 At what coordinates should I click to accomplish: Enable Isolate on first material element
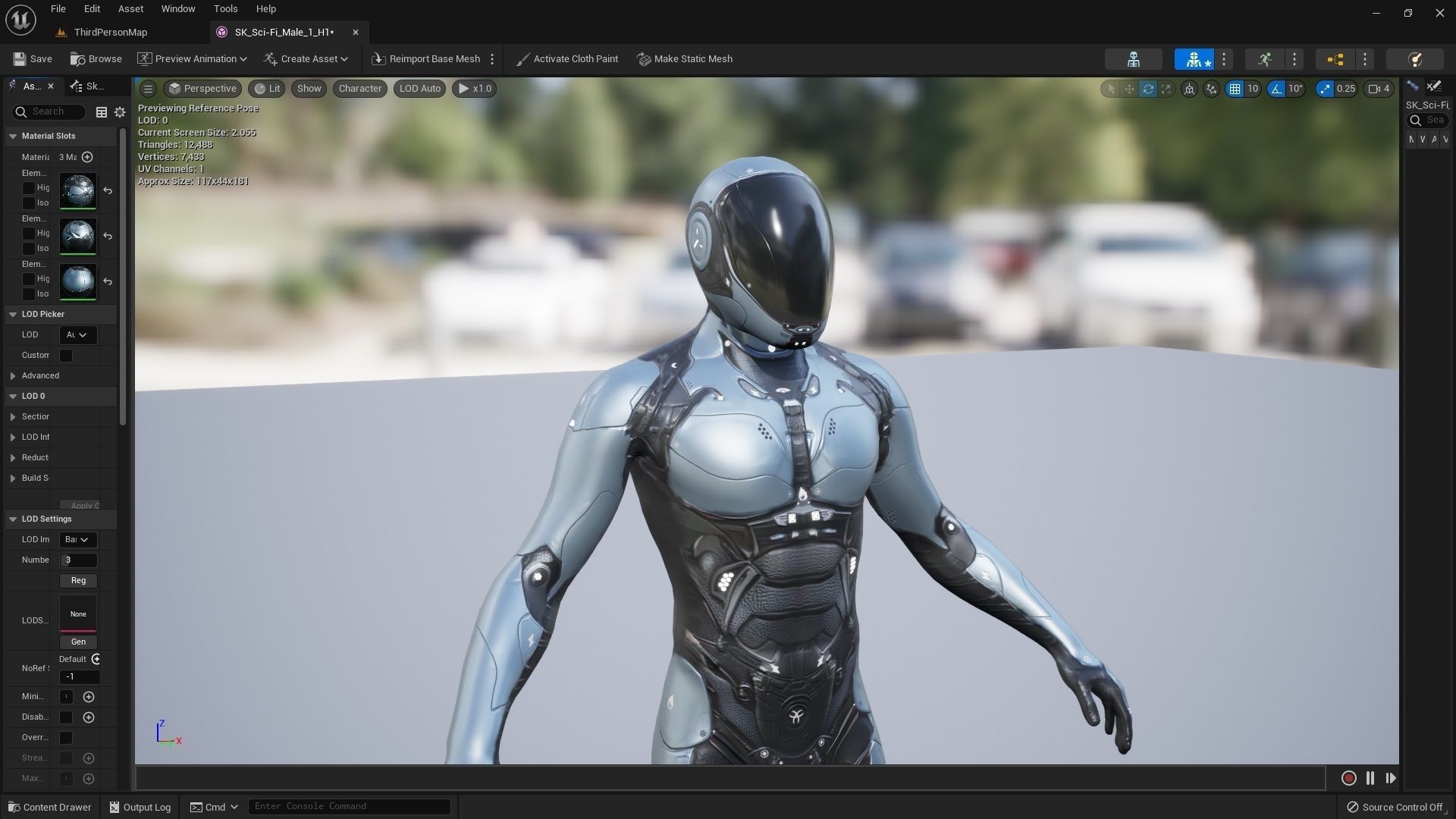(x=29, y=203)
